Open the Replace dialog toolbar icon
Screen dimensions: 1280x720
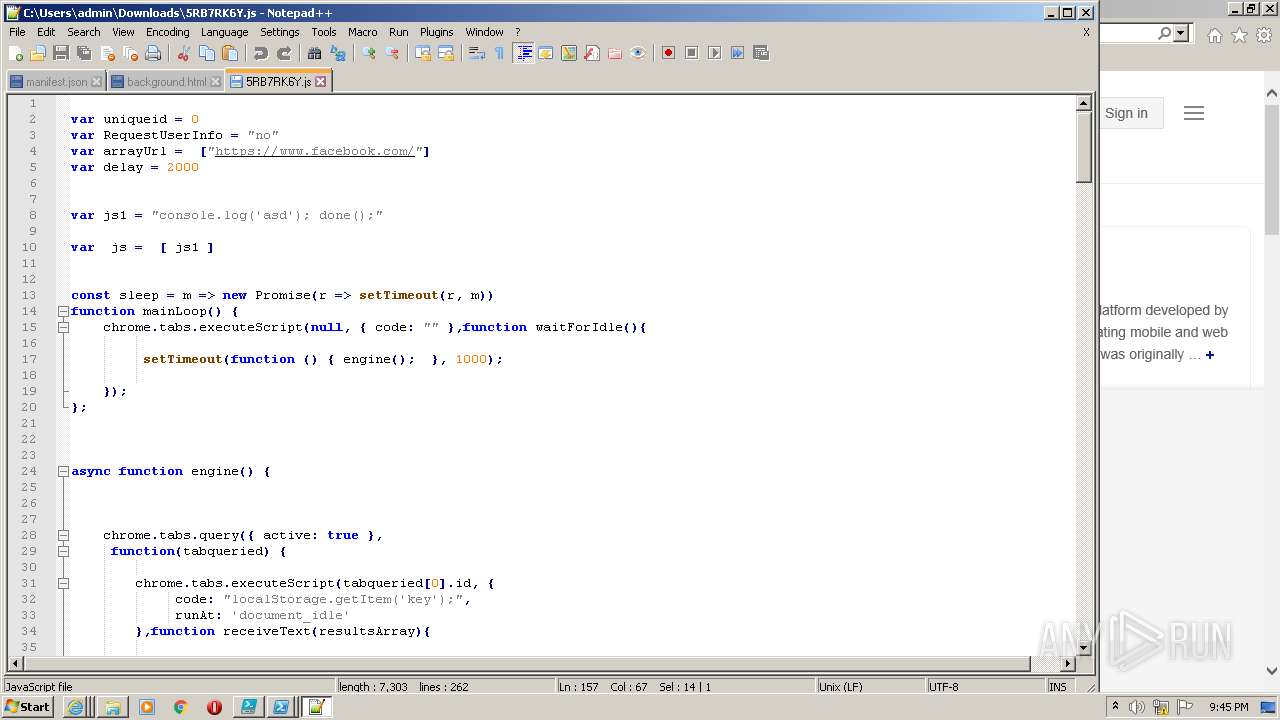pyautogui.click(x=338, y=53)
